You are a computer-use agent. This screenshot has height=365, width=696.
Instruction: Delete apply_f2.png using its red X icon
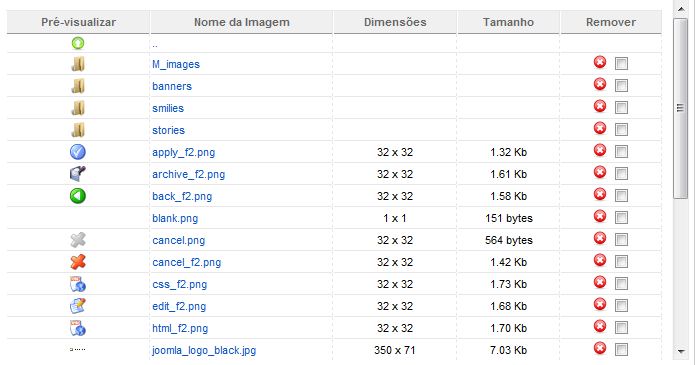click(x=600, y=150)
